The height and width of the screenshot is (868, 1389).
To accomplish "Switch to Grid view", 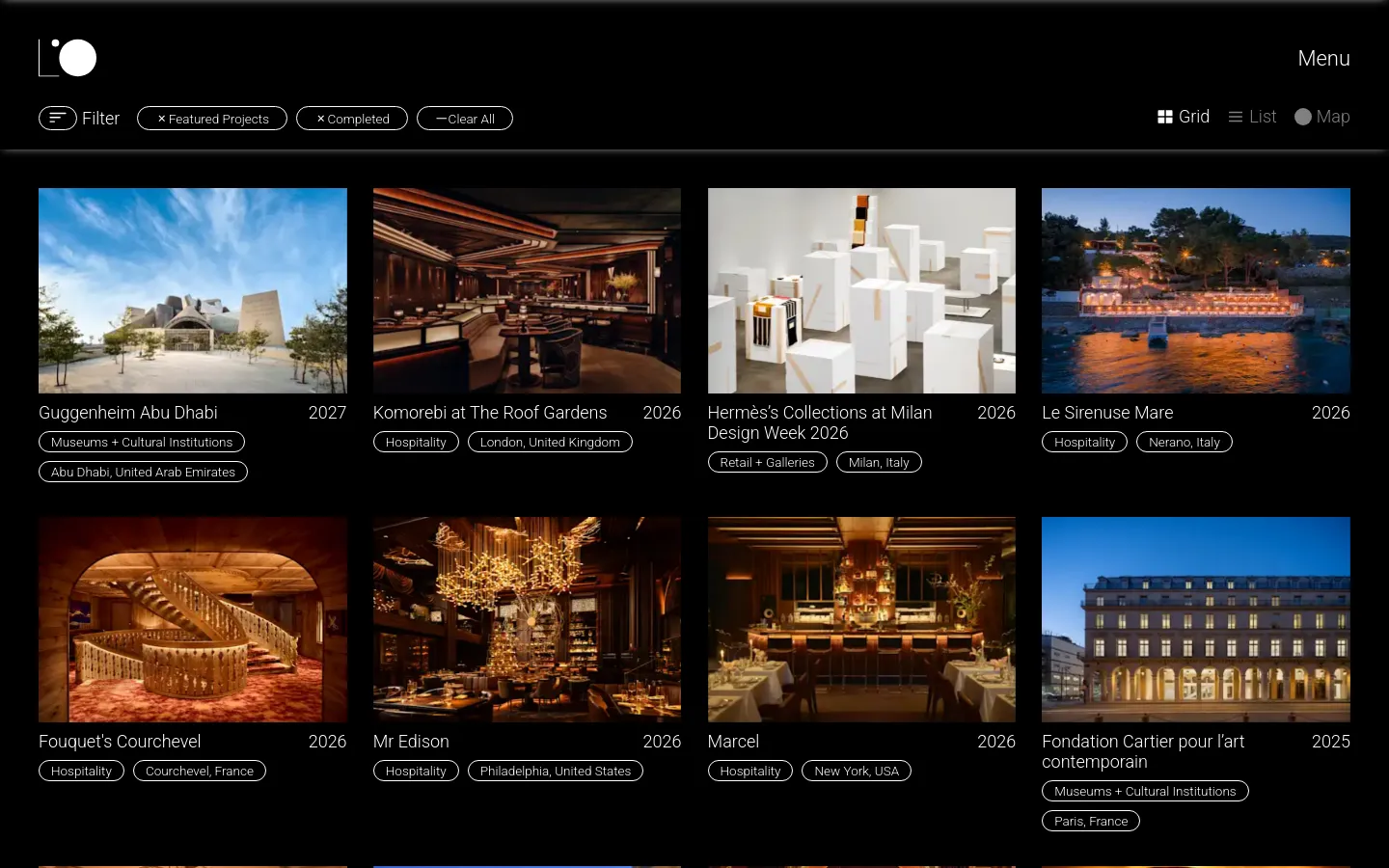I will click(x=1184, y=117).
